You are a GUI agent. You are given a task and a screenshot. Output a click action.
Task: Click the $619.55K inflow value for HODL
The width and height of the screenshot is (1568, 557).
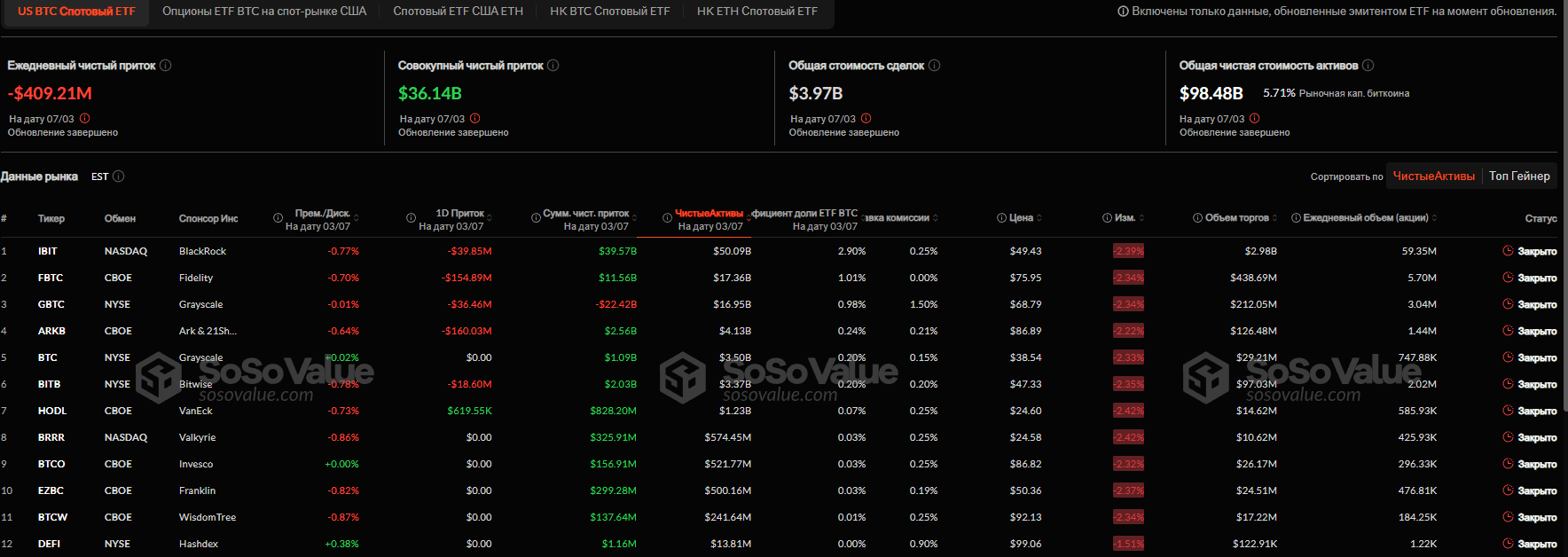coord(469,411)
